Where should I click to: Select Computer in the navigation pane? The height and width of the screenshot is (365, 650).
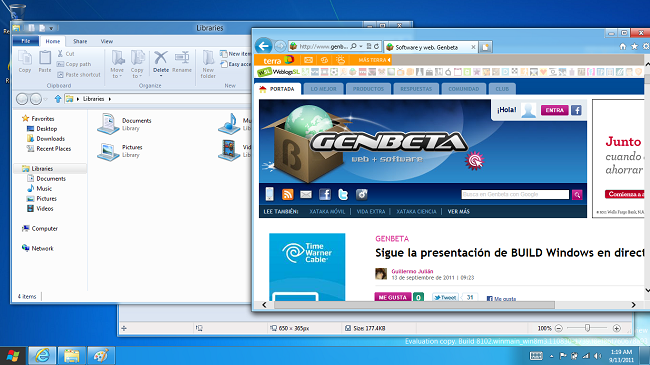[40, 228]
